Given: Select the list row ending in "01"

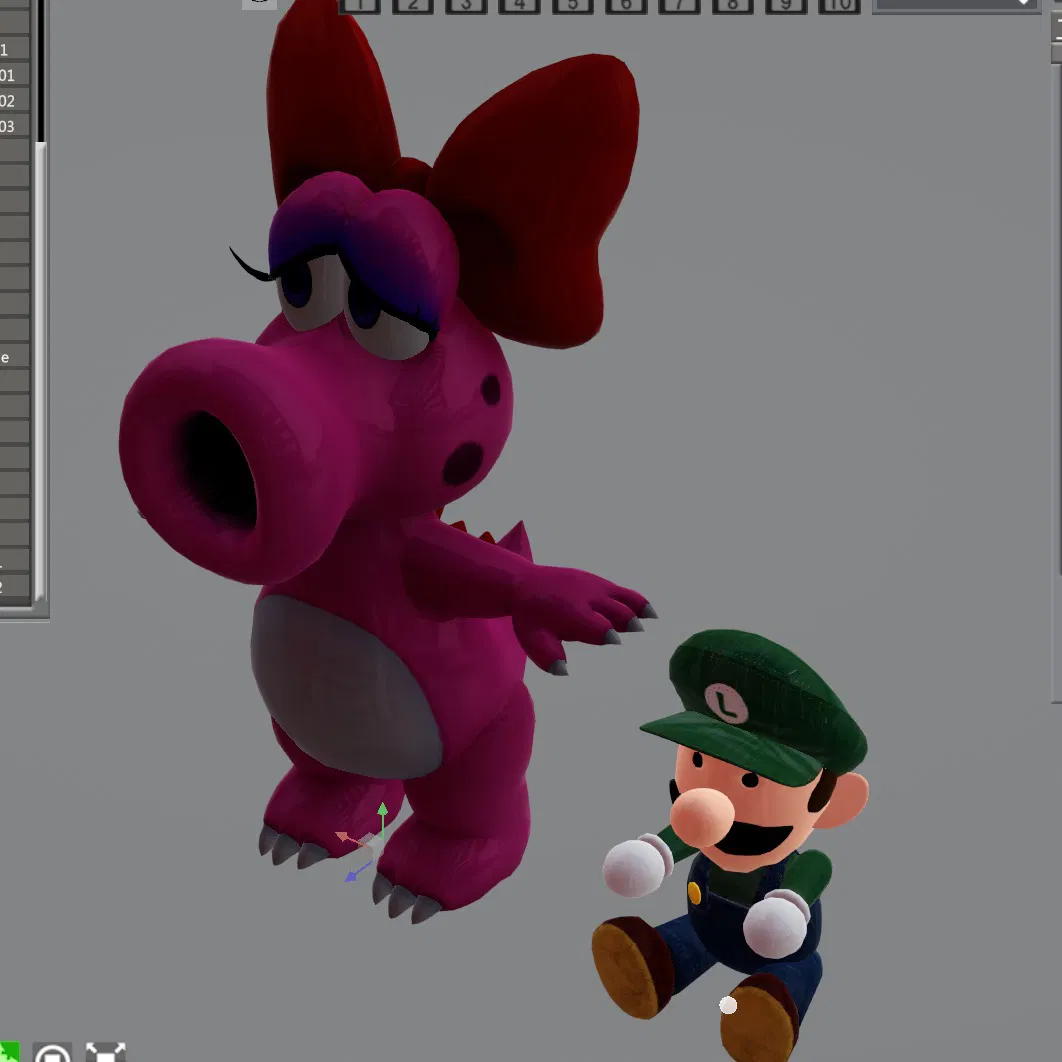Looking at the screenshot, I should coord(15,75).
